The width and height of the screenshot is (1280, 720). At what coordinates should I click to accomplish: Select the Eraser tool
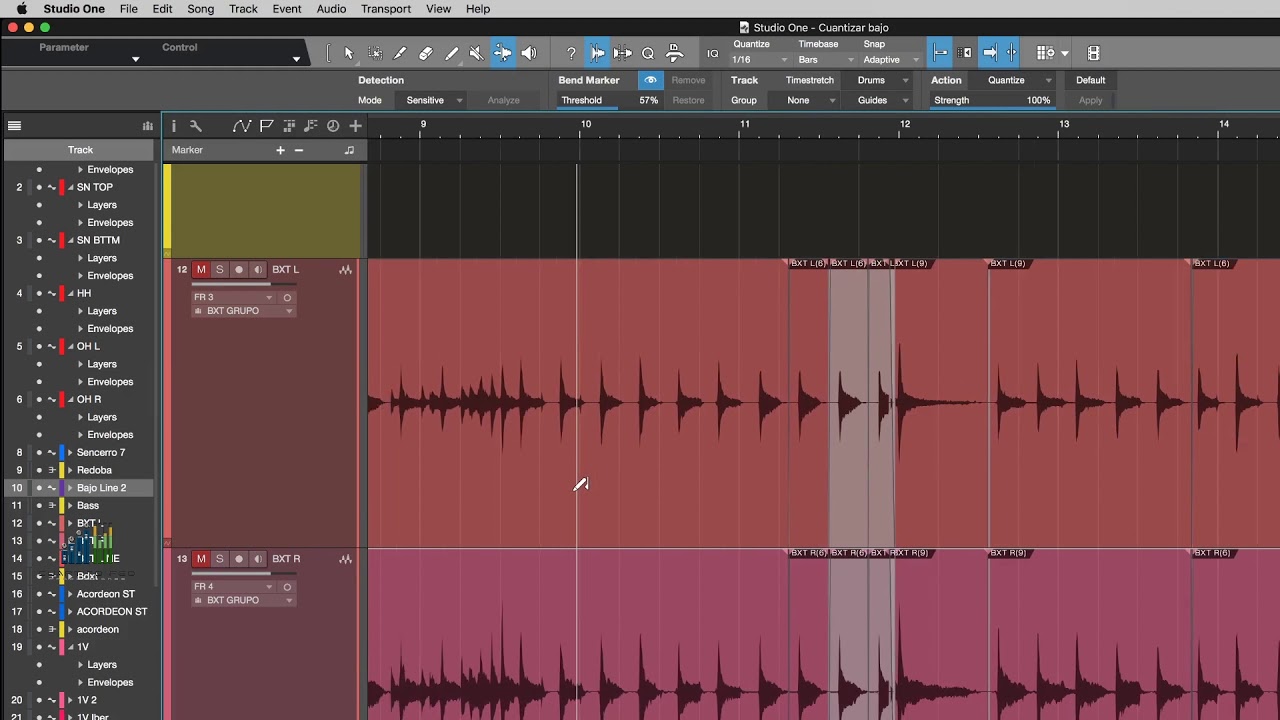tap(426, 53)
